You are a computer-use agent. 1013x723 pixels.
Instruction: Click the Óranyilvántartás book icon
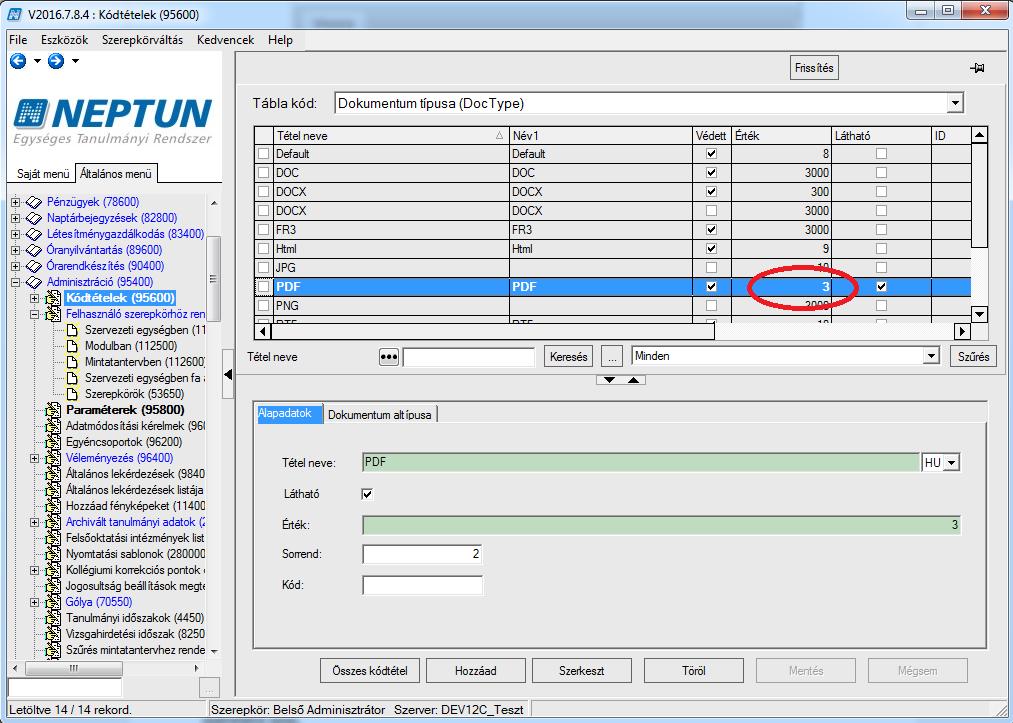pos(34,250)
